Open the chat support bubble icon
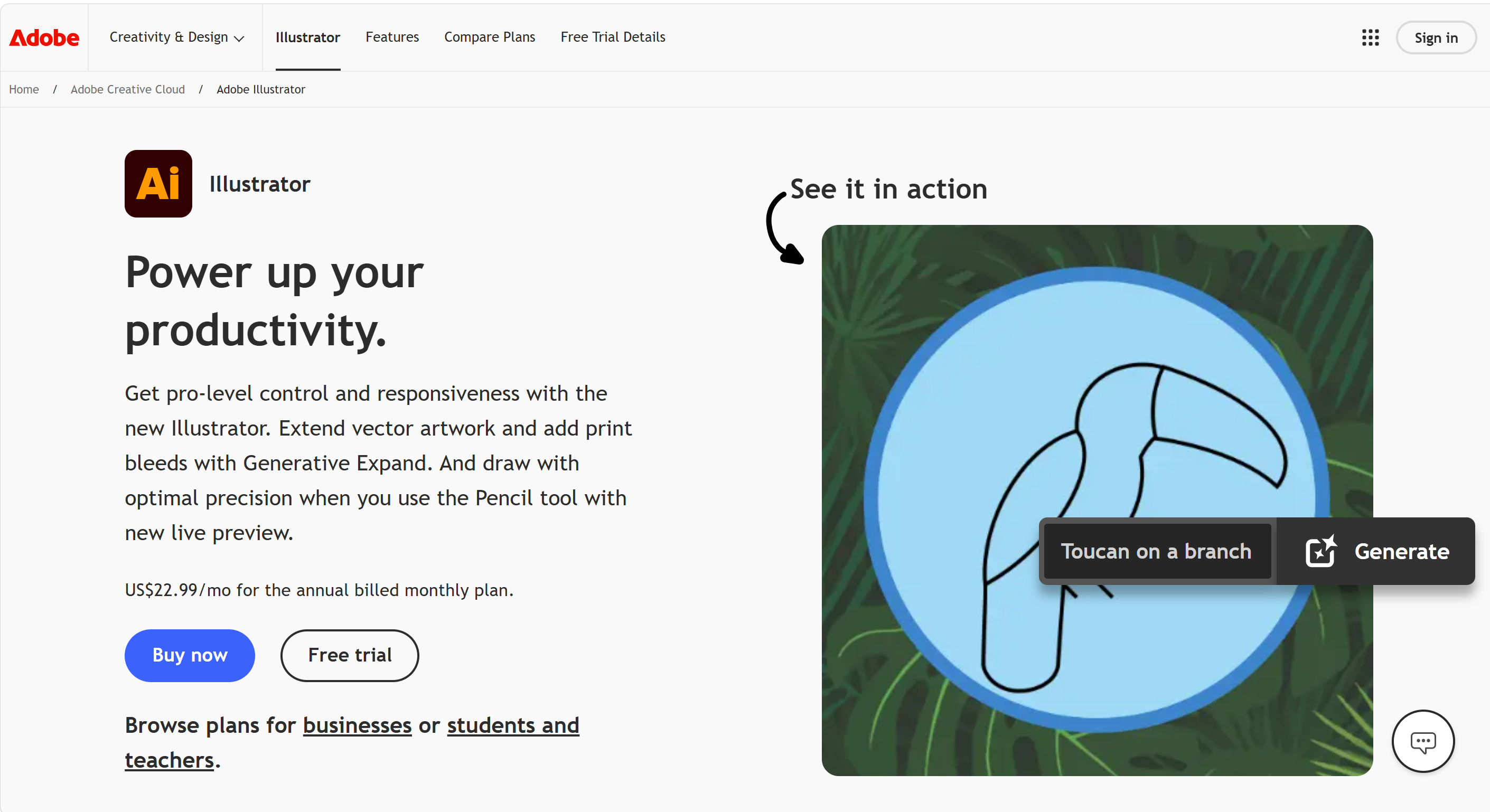The image size is (1490, 812). 1422,741
